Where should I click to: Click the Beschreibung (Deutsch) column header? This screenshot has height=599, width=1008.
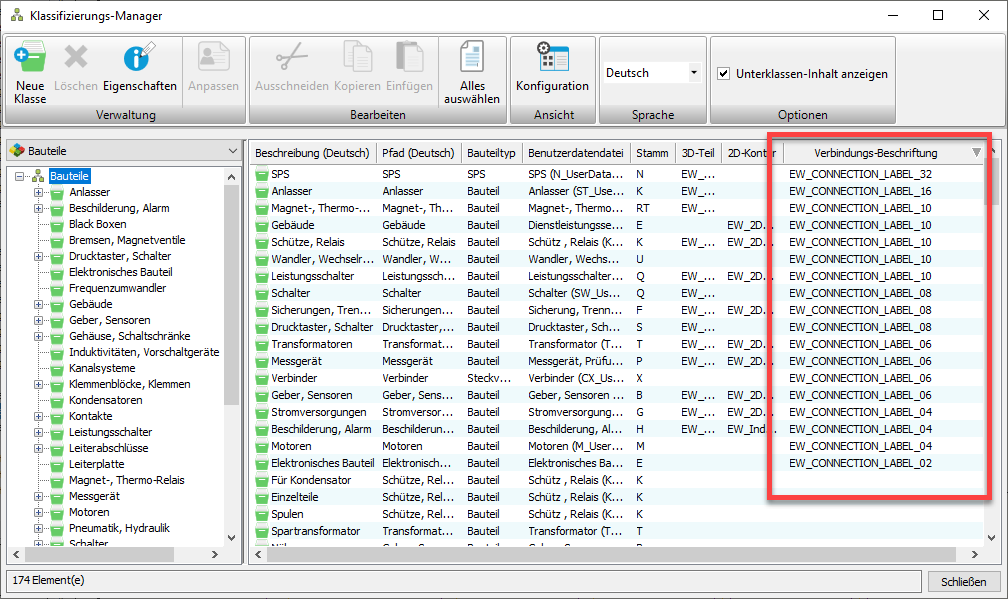pos(312,153)
